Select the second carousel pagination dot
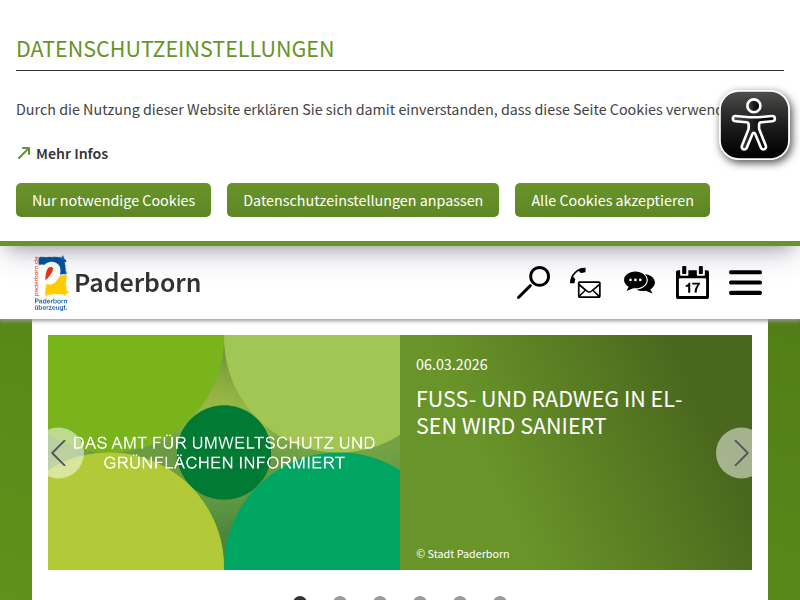800x600 pixels. (x=340, y=598)
